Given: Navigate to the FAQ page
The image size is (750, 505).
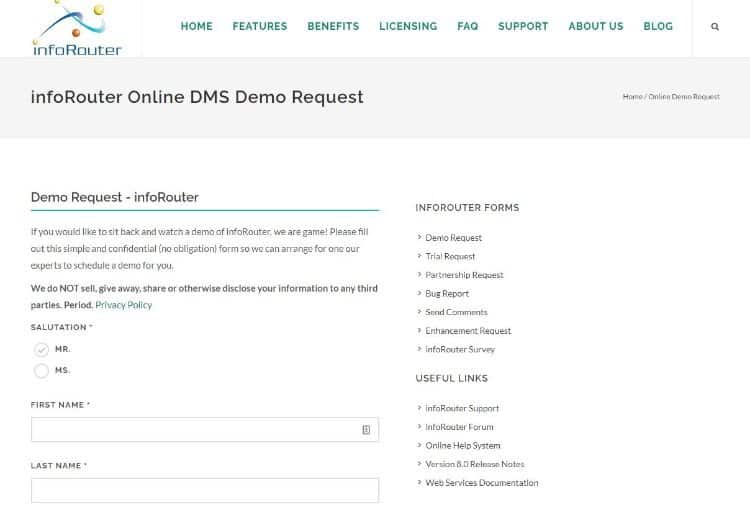Looking at the screenshot, I should (467, 27).
